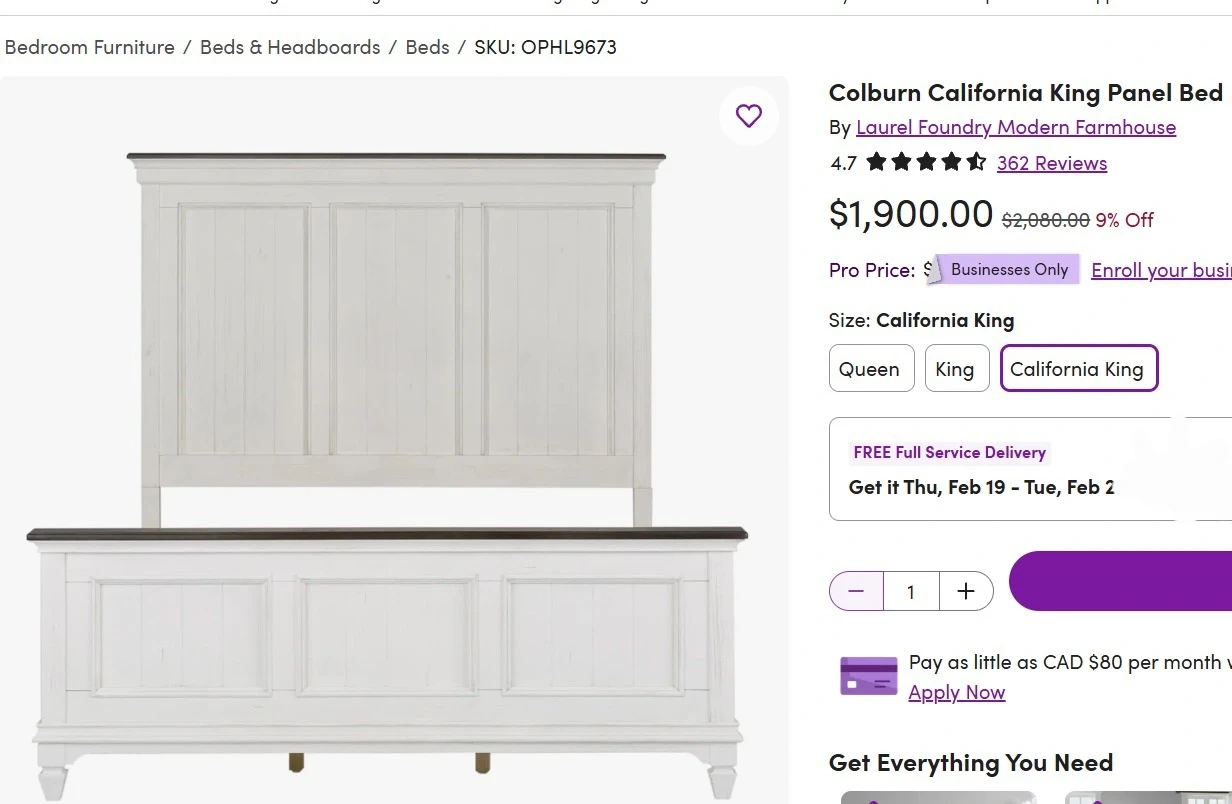Open Bedroom Furniture breadcrumb
Image resolution: width=1232 pixels, height=804 pixels.
pyautogui.click(x=90, y=47)
